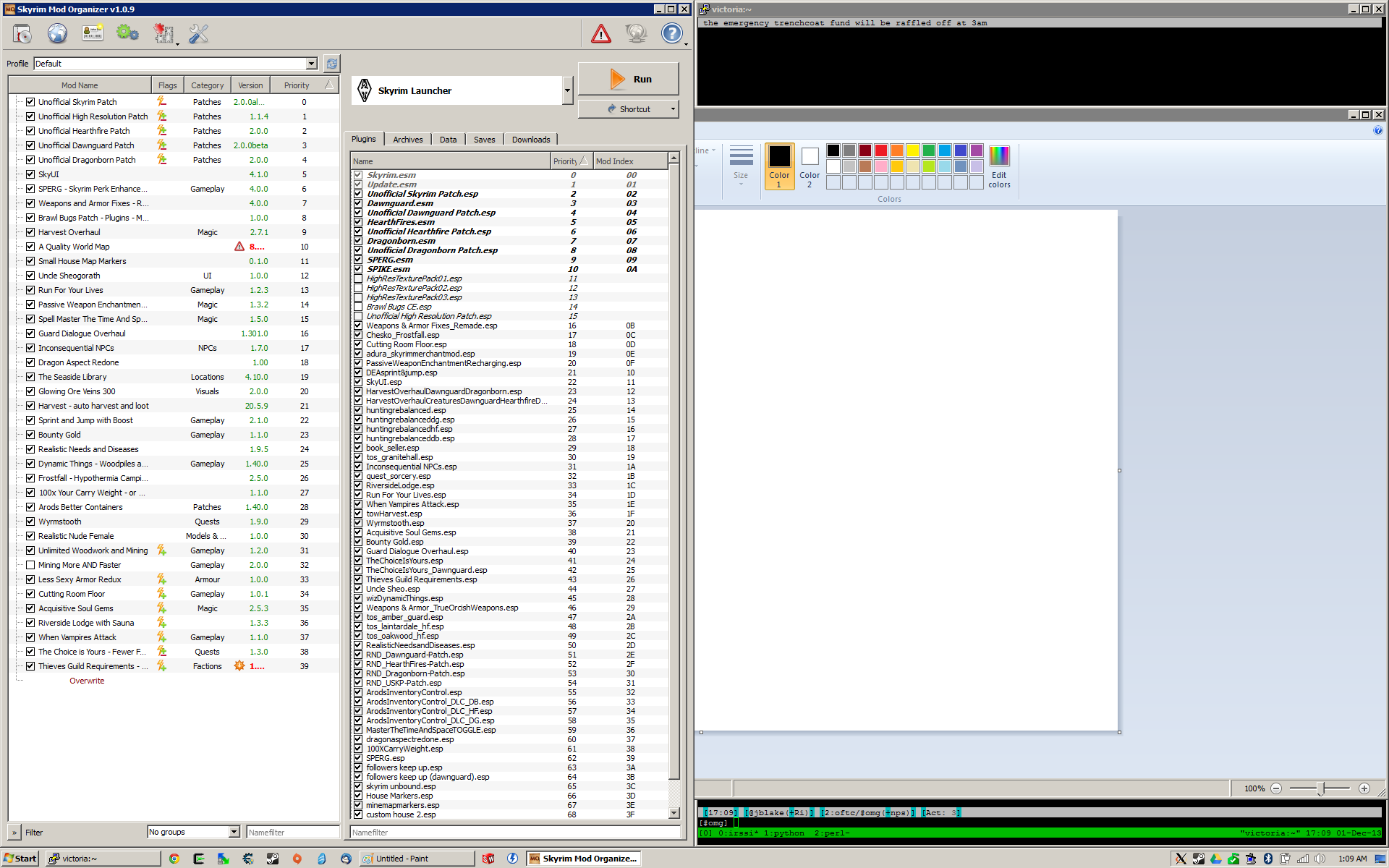Click the Paint zoom out minus icon
The height and width of the screenshot is (868, 1389).
(1276, 788)
